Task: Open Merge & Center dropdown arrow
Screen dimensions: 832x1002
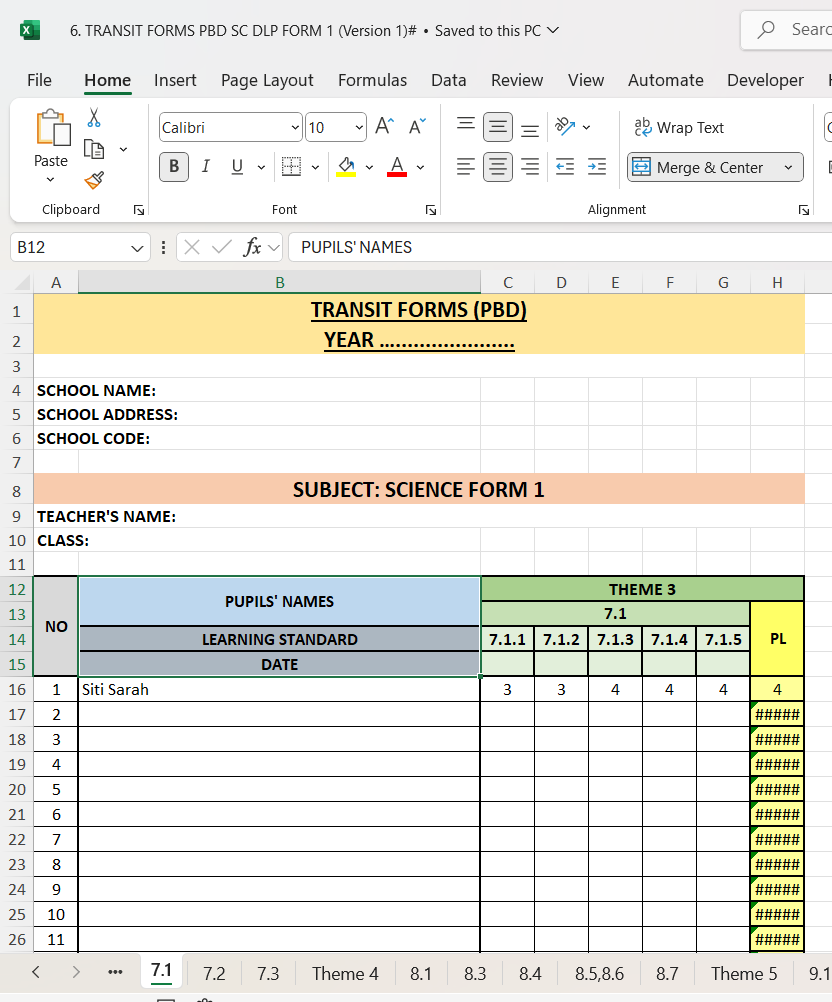Action: coord(789,167)
